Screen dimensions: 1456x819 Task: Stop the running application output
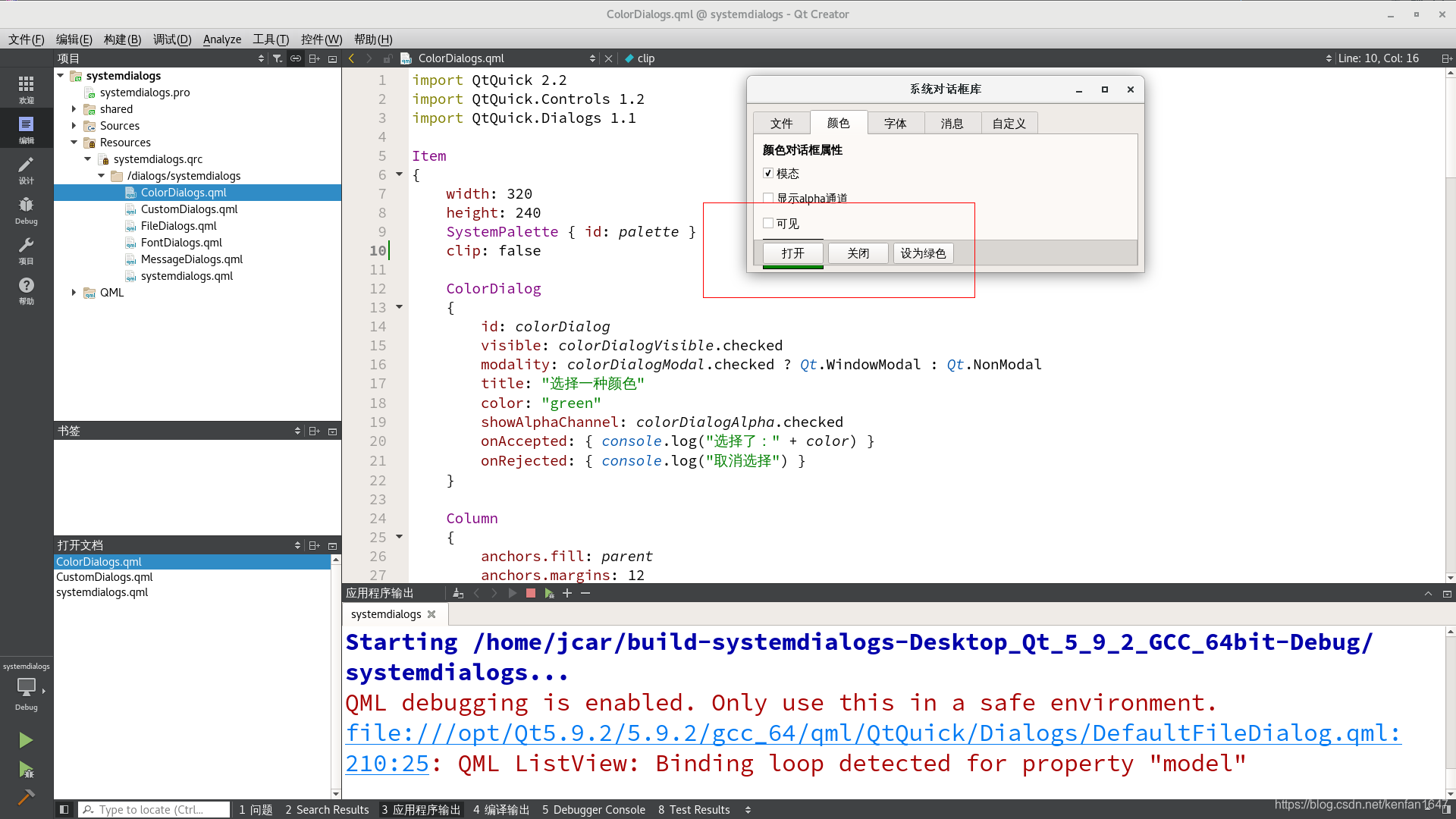click(531, 593)
